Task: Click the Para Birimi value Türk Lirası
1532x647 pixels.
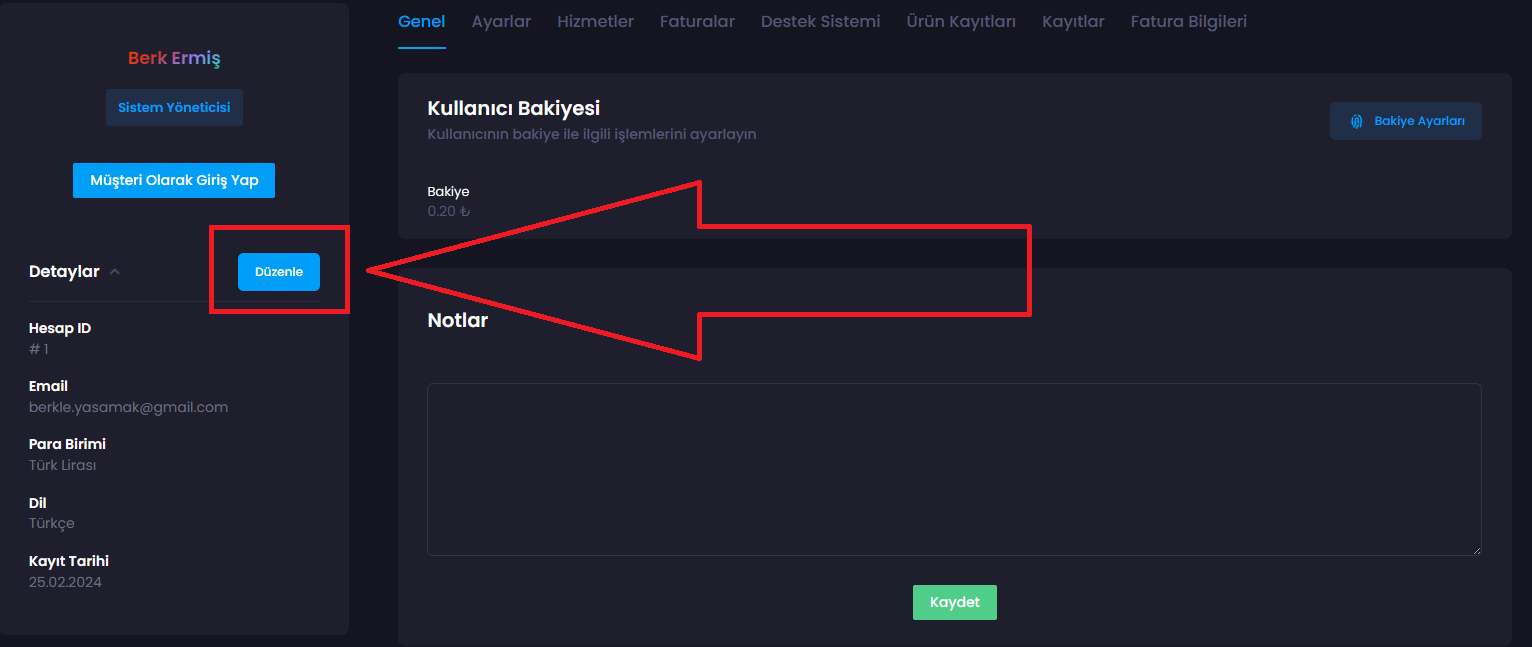Action: point(62,465)
